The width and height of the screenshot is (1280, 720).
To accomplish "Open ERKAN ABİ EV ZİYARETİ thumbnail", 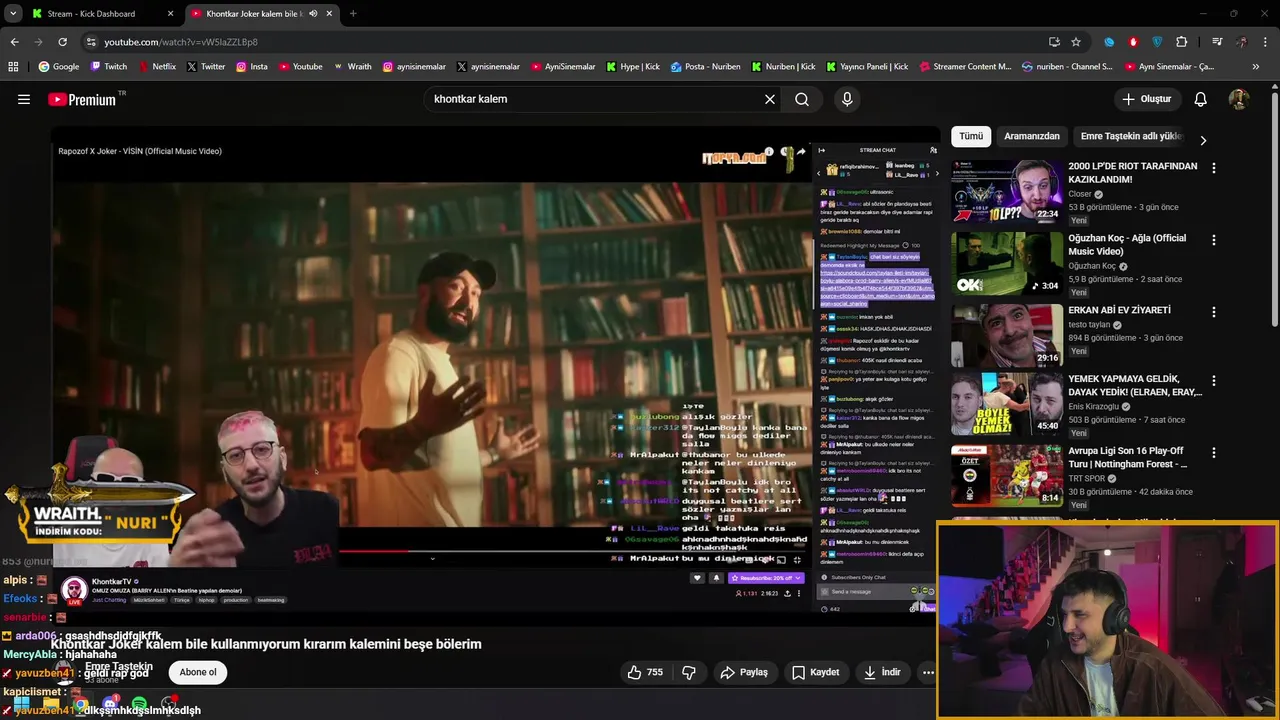I will [1007, 335].
